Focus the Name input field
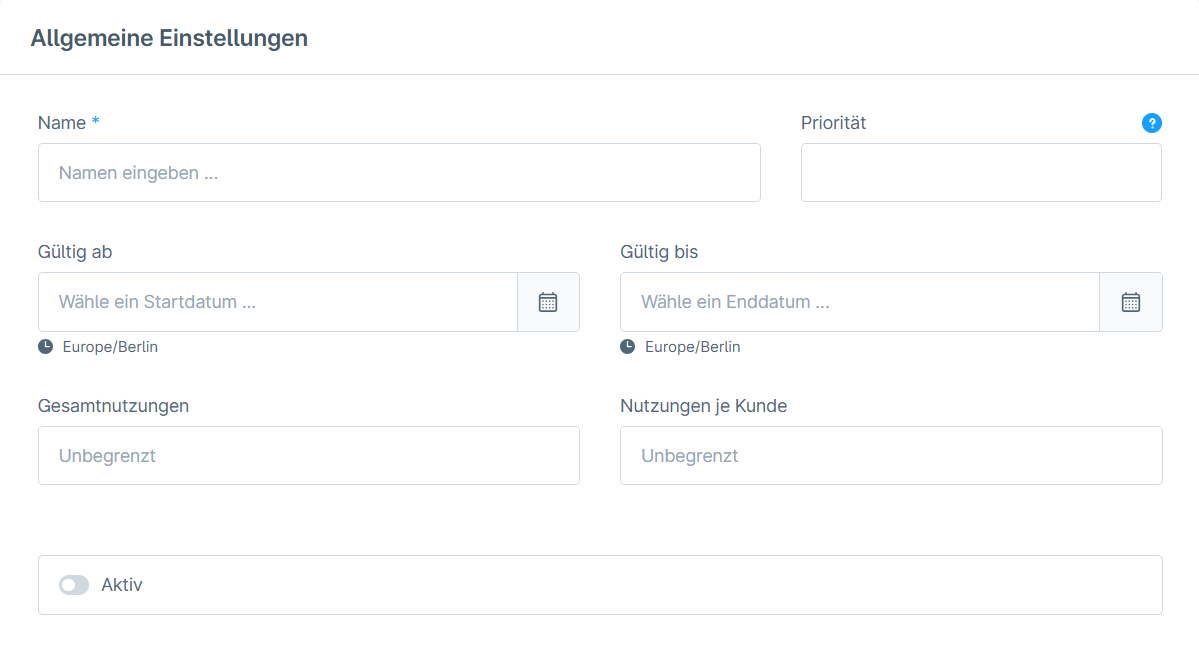The width and height of the screenshot is (1199, 671). (x=399, y=173)
